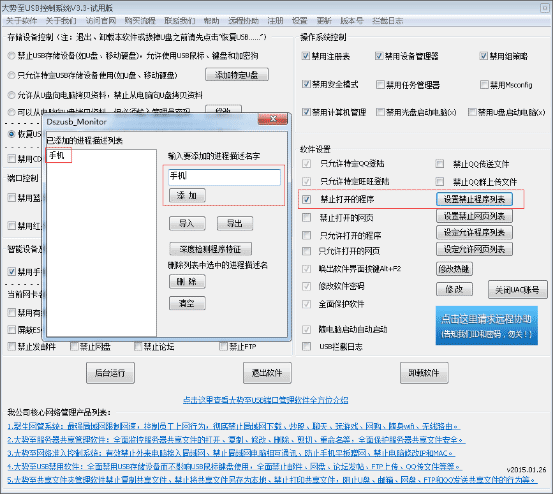Enable 禁止打开的网页 checkbox
Image resolution: width=554 pixels, height=494 pixels.
(307, 217)
